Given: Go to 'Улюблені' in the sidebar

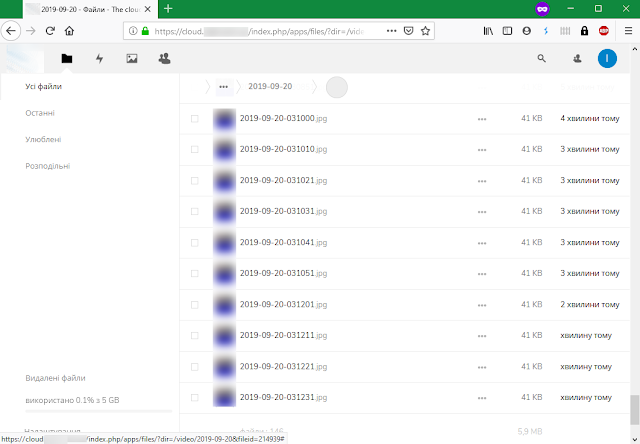Looking at the screenshot, I should (43, 139).
